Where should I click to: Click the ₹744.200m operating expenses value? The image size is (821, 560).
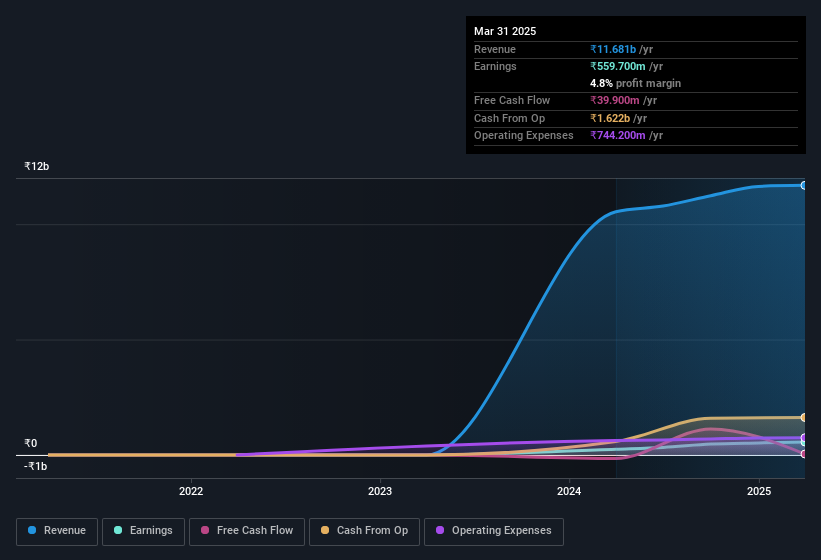(617, 135)
